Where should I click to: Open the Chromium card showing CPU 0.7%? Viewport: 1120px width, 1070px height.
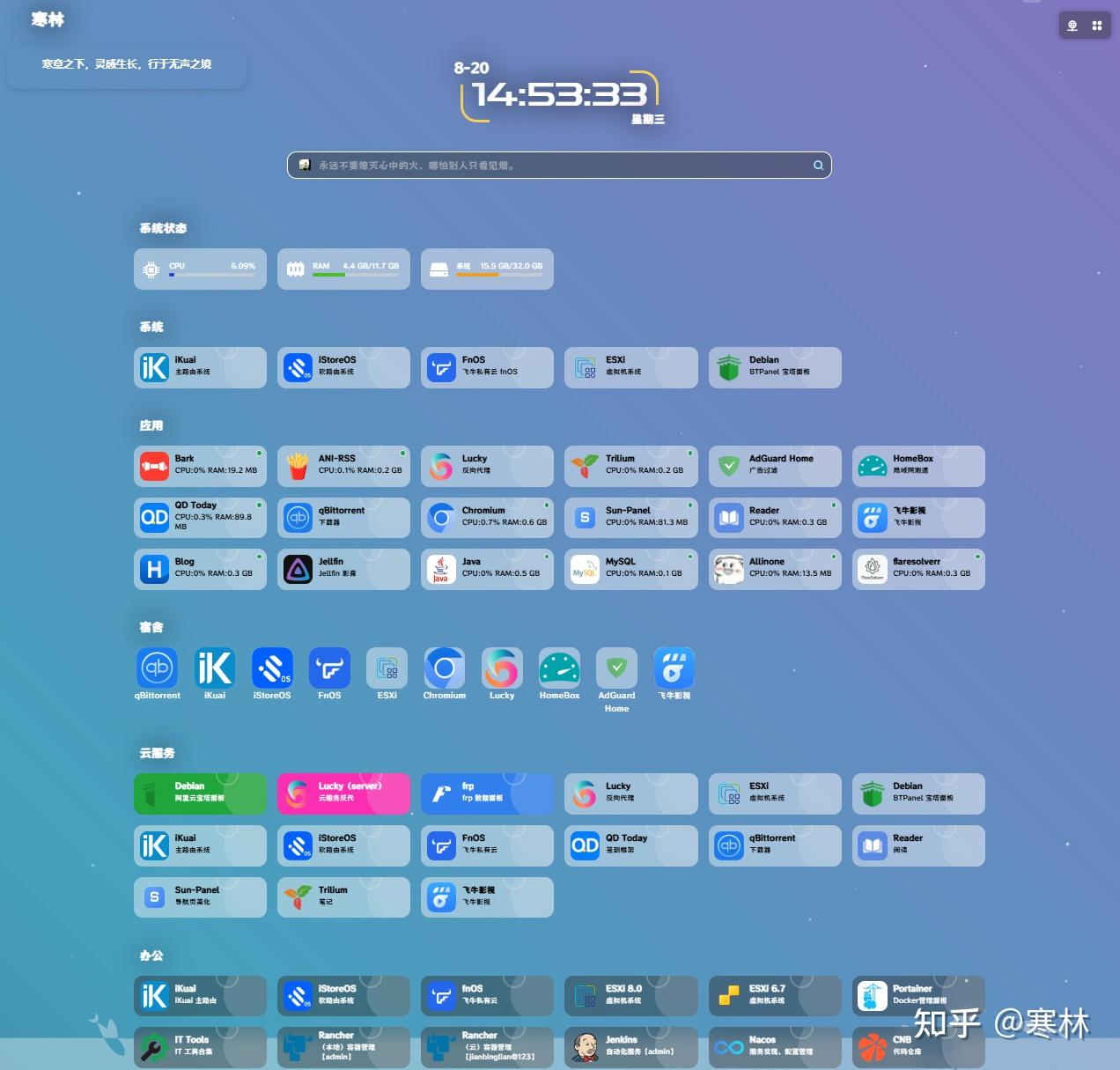(x=487, y=518)
